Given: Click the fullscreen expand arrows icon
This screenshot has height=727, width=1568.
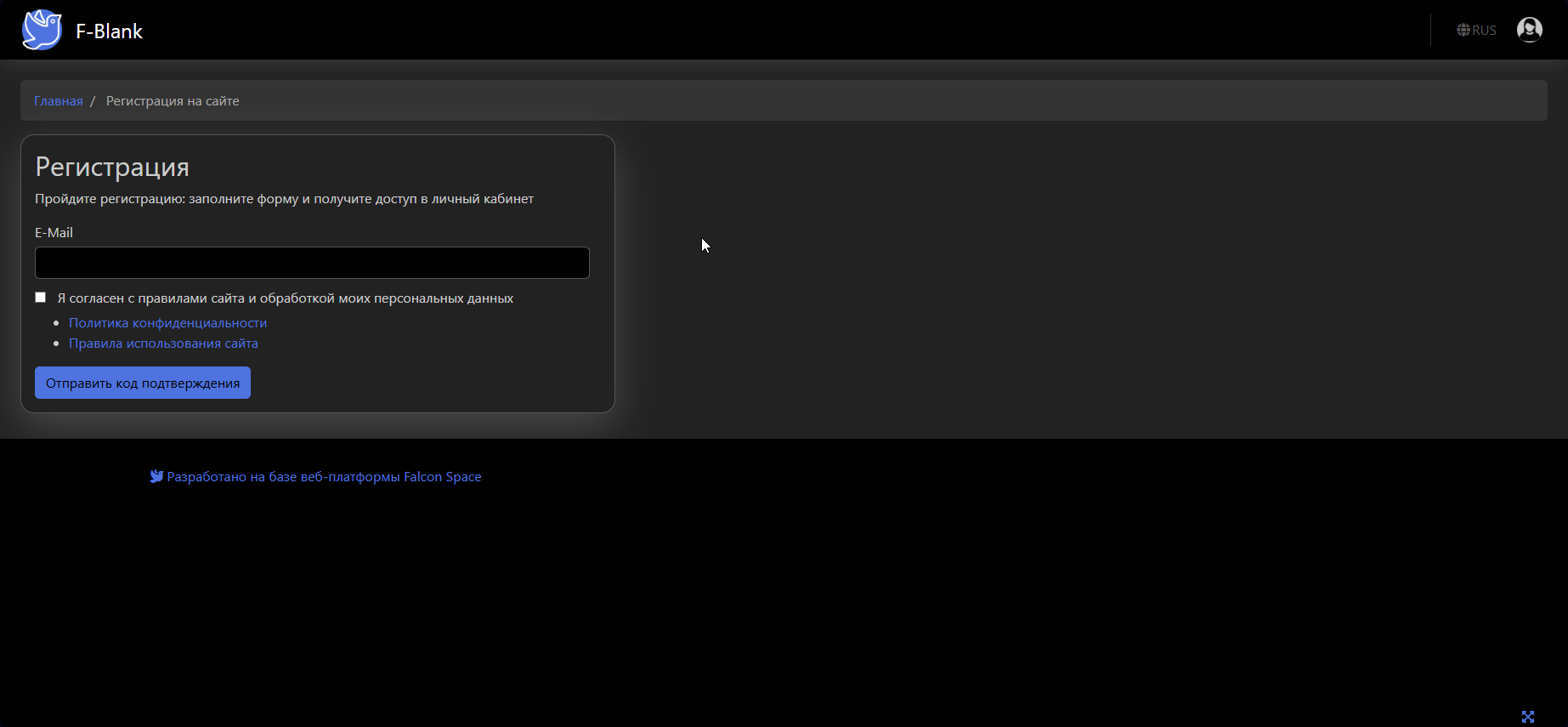Looking at the screenshot, I should click(x=1527, y=717).
